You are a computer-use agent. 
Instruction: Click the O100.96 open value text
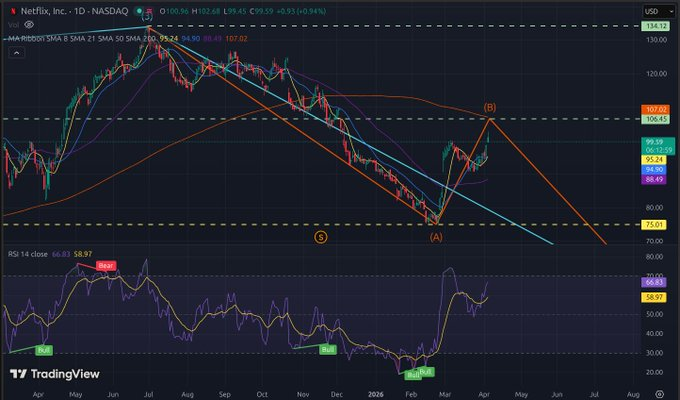(173, 11)
